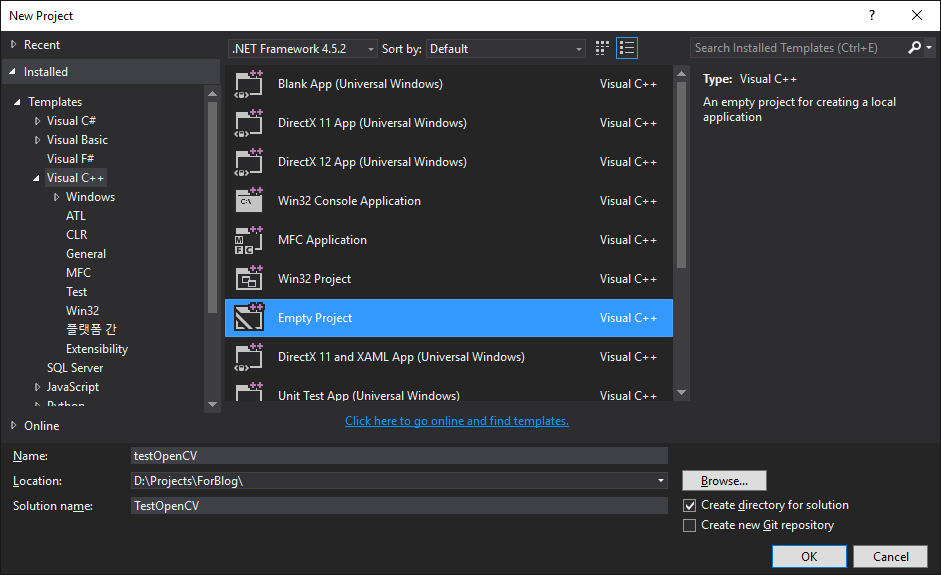Collapse the Visual C++ node arrow
Screen dimensions: 941x575
(37, 178)
